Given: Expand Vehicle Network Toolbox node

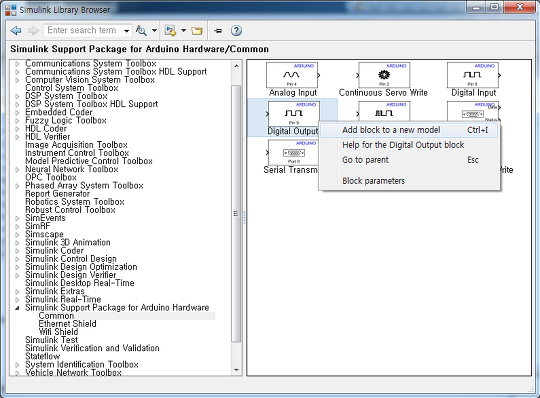Looking at the screenshot, I should tap(17, 373).
